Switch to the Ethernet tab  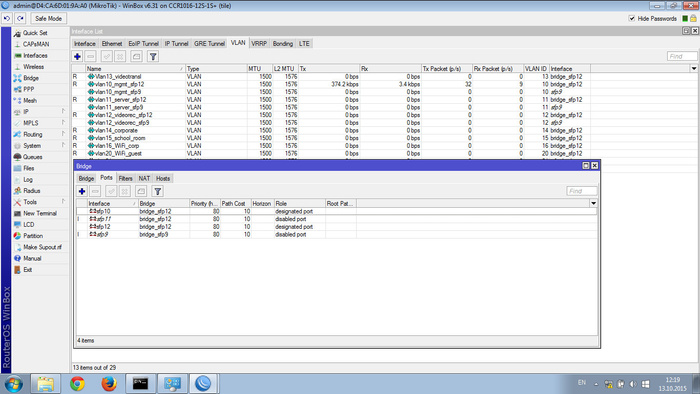[112, 44]
